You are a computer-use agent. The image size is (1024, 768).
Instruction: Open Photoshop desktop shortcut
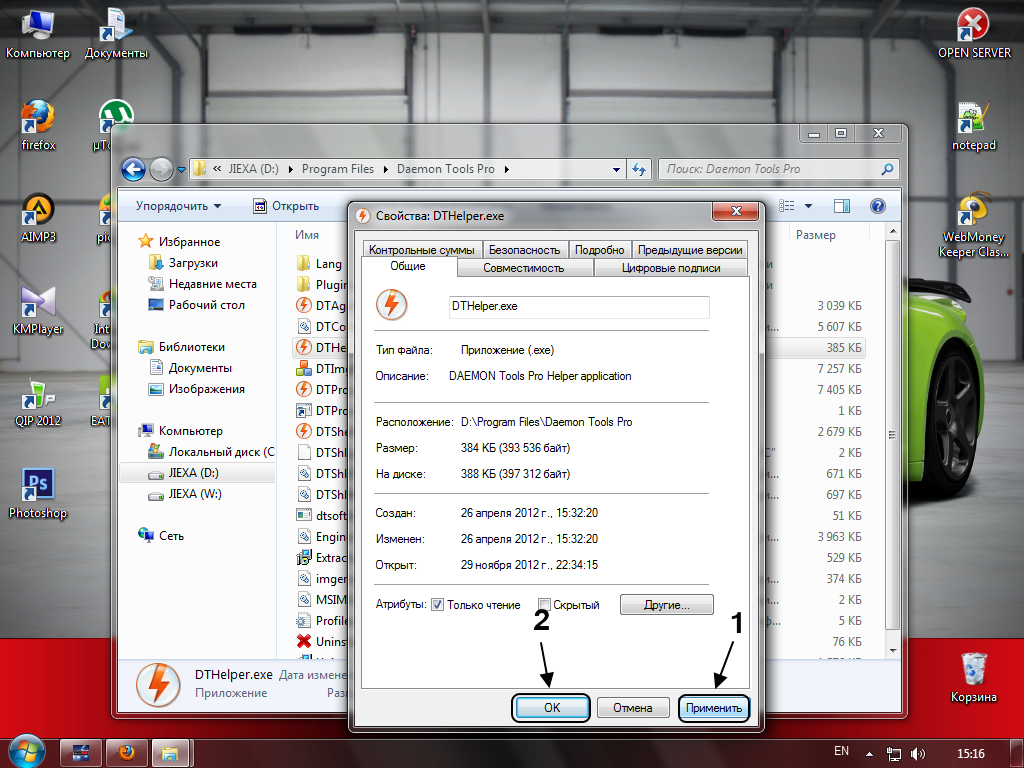tap(38, 494)
